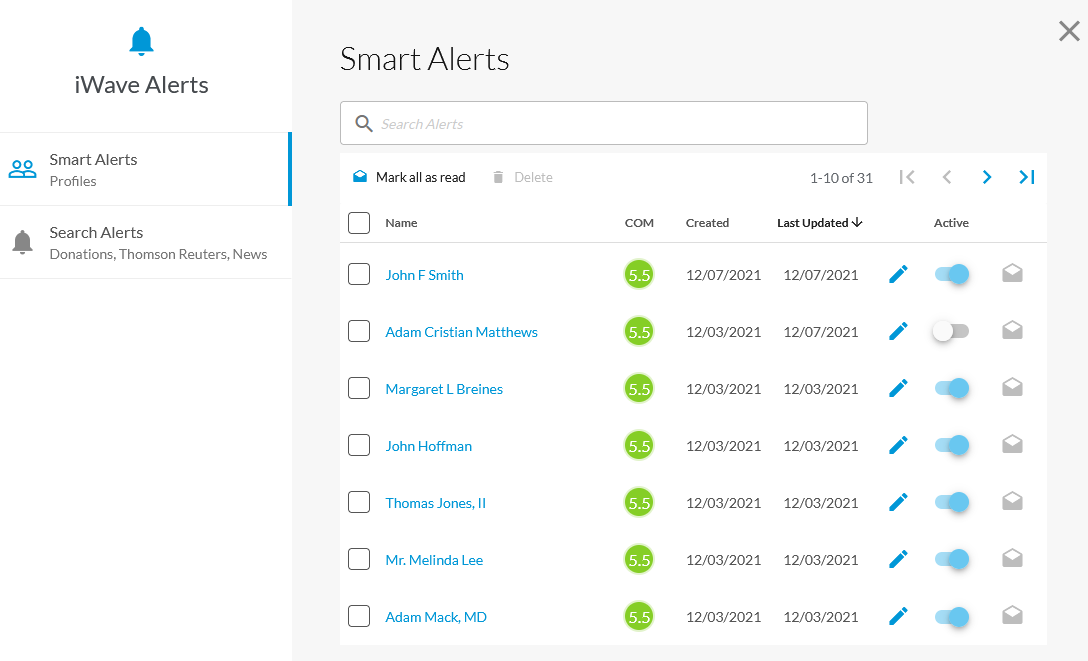Disable John F Smith's Active toggle
The image size is (1088, 661).
click(x=951, y=273)
